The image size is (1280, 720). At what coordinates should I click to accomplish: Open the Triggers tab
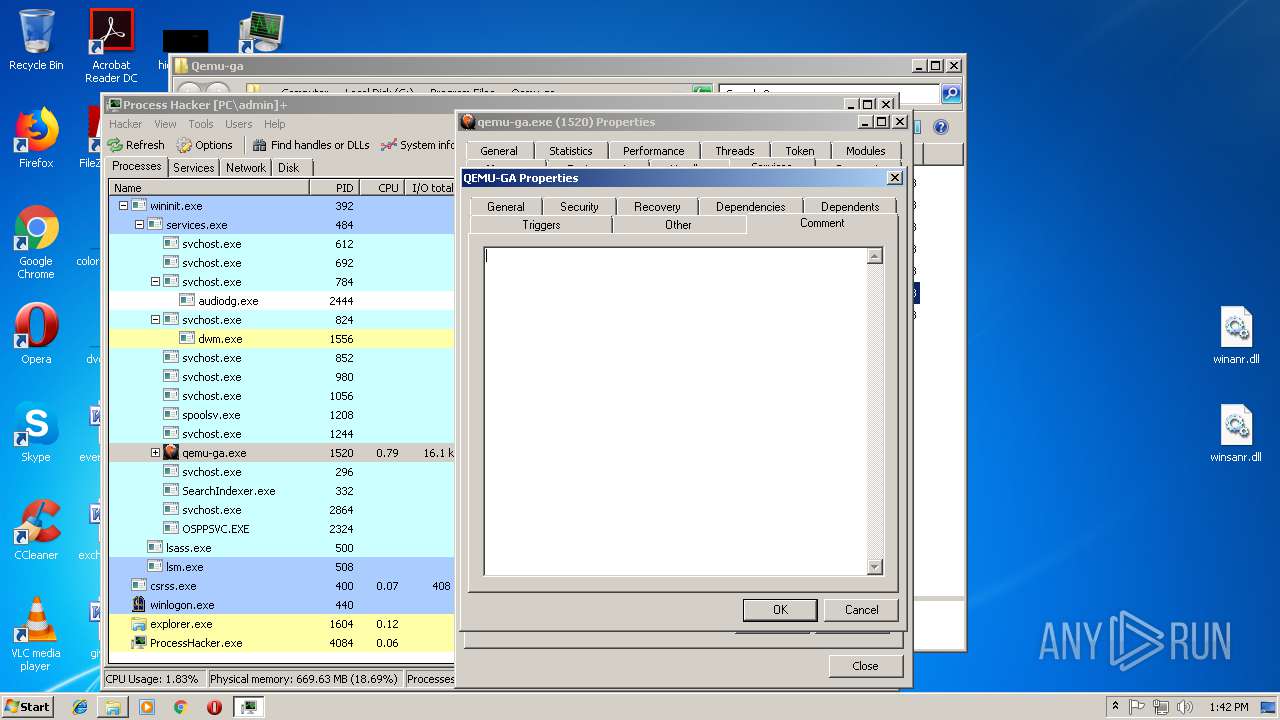pyautogui.click(x=541, y=225)
